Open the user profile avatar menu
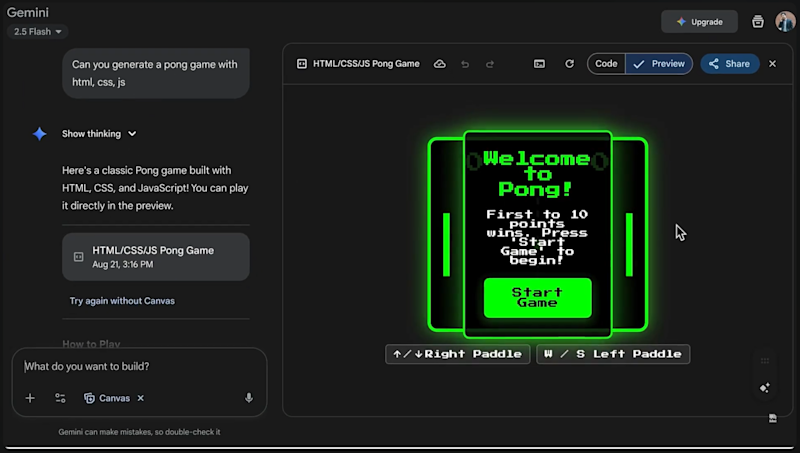The width and height of the screenshot is (800, 453). coord(784,21)
